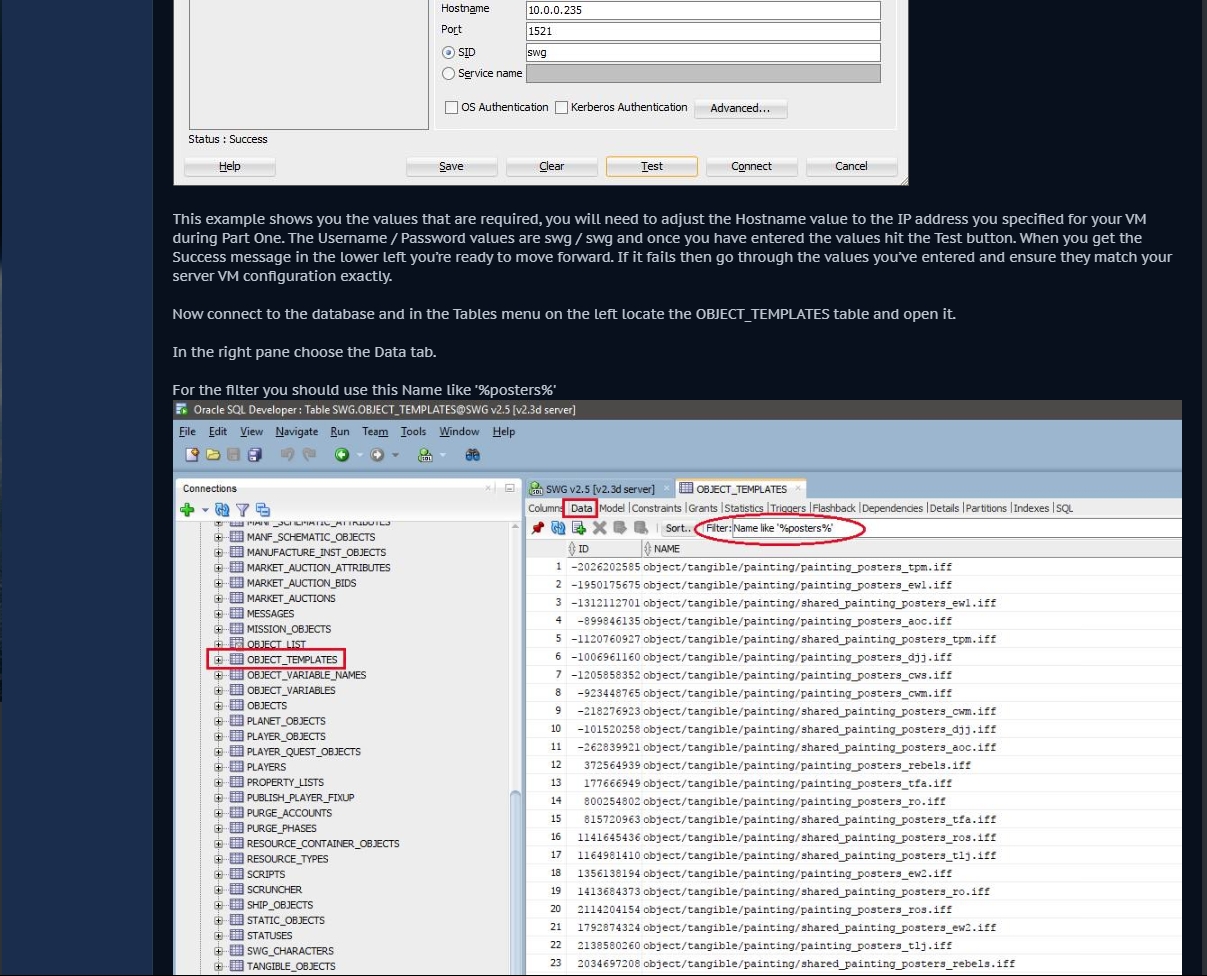
Task: Switch to the Triggers tab
Action: click(788, 508)
